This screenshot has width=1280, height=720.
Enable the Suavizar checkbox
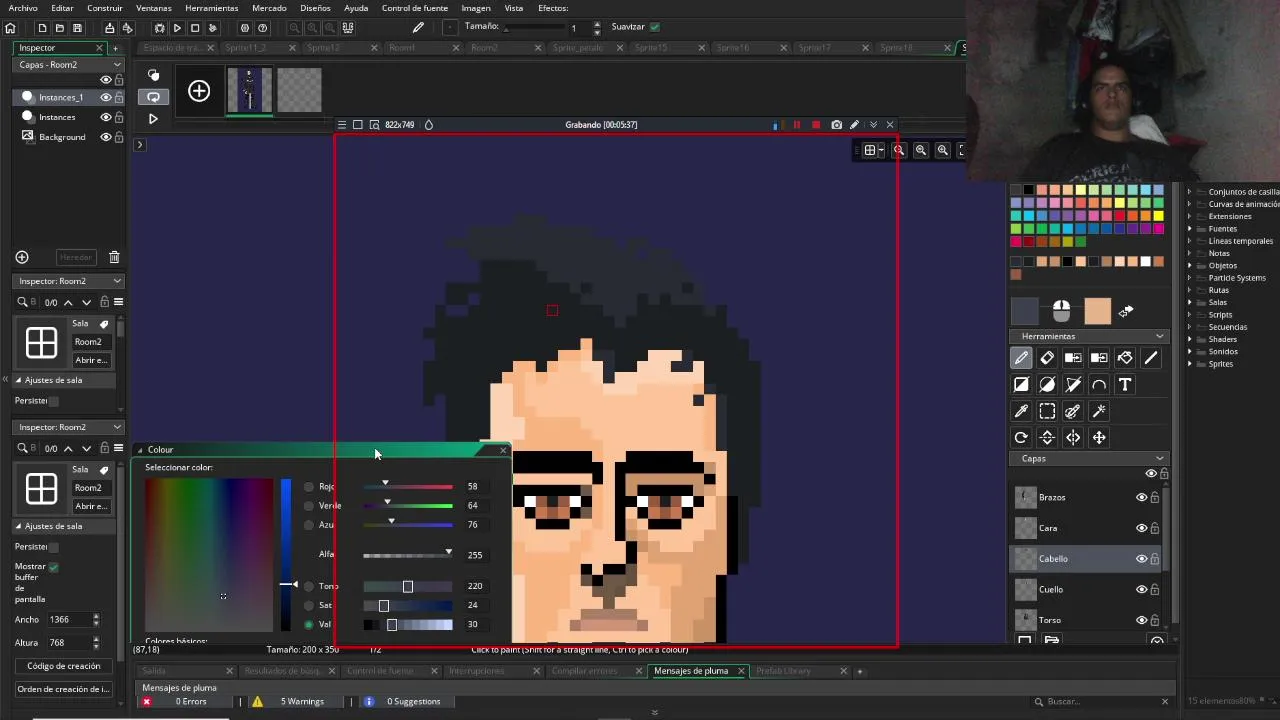(x=655, y=27)
